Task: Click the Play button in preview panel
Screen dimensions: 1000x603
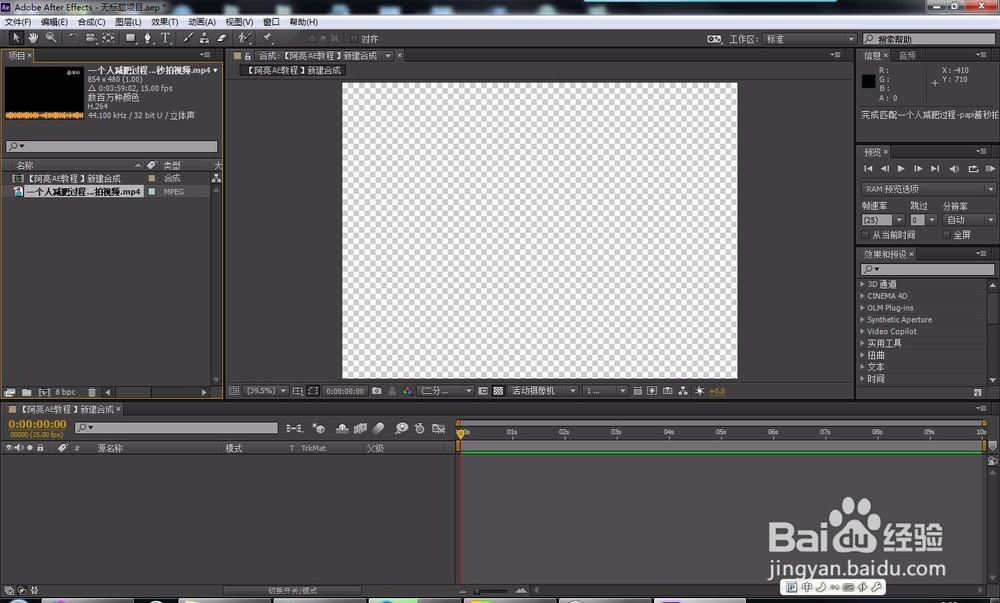Action: pyautogui.click(x=901, y=169)
